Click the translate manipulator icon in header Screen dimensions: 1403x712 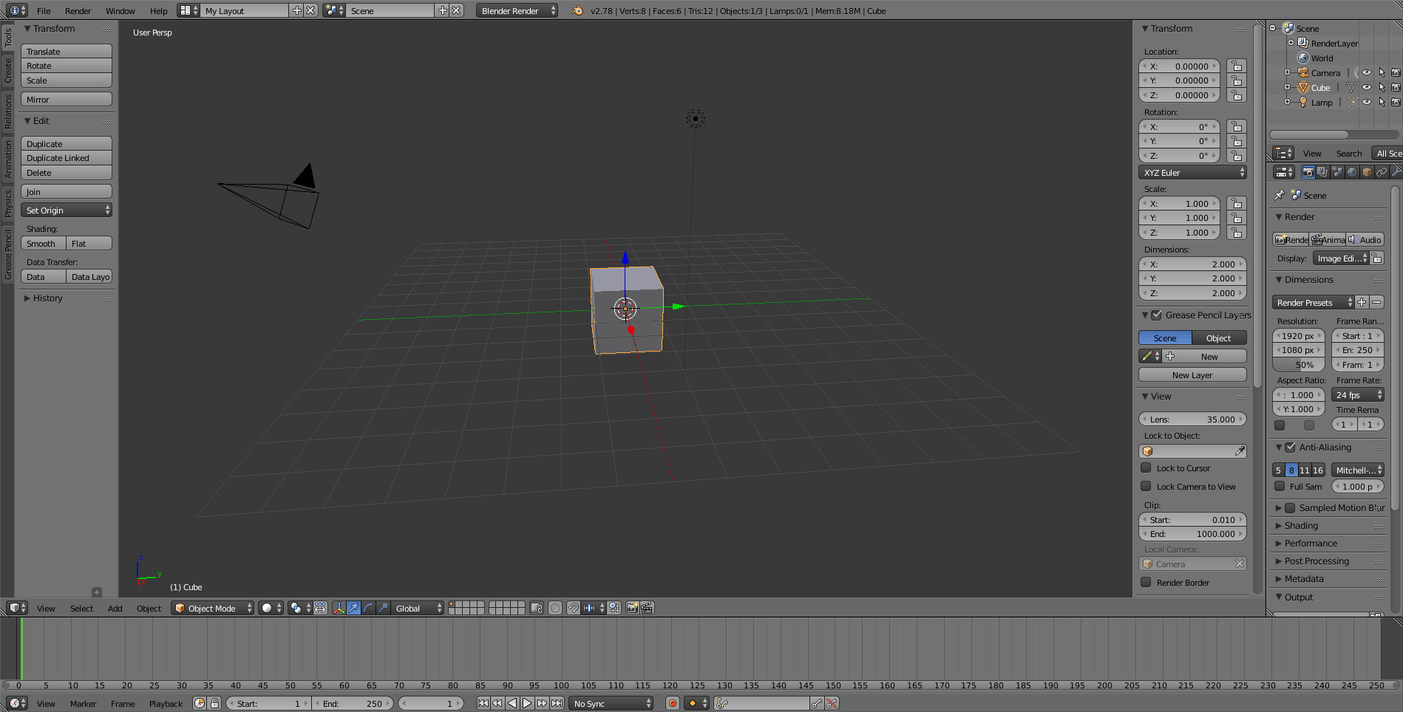click(x=353, y=608)
